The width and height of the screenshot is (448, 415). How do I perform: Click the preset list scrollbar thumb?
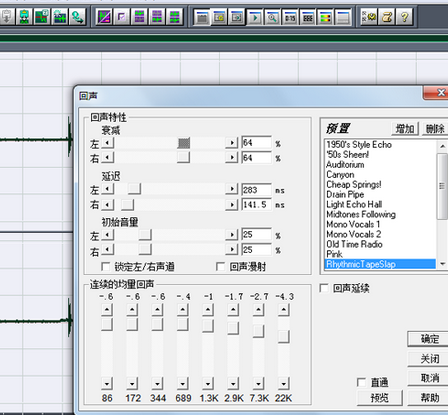coord(442,186)
